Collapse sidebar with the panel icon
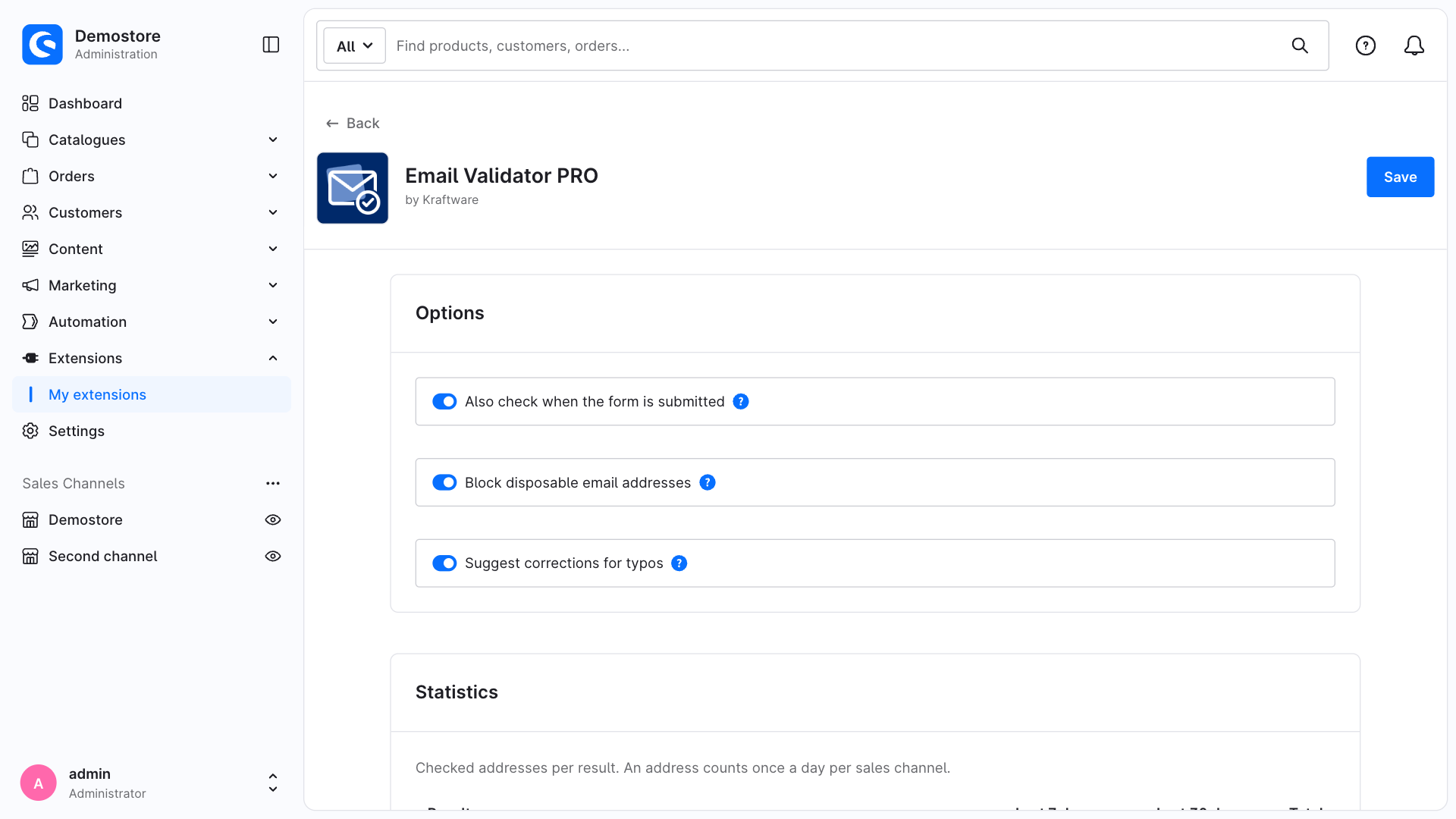The image size is (1456, 819). [271, 45]
